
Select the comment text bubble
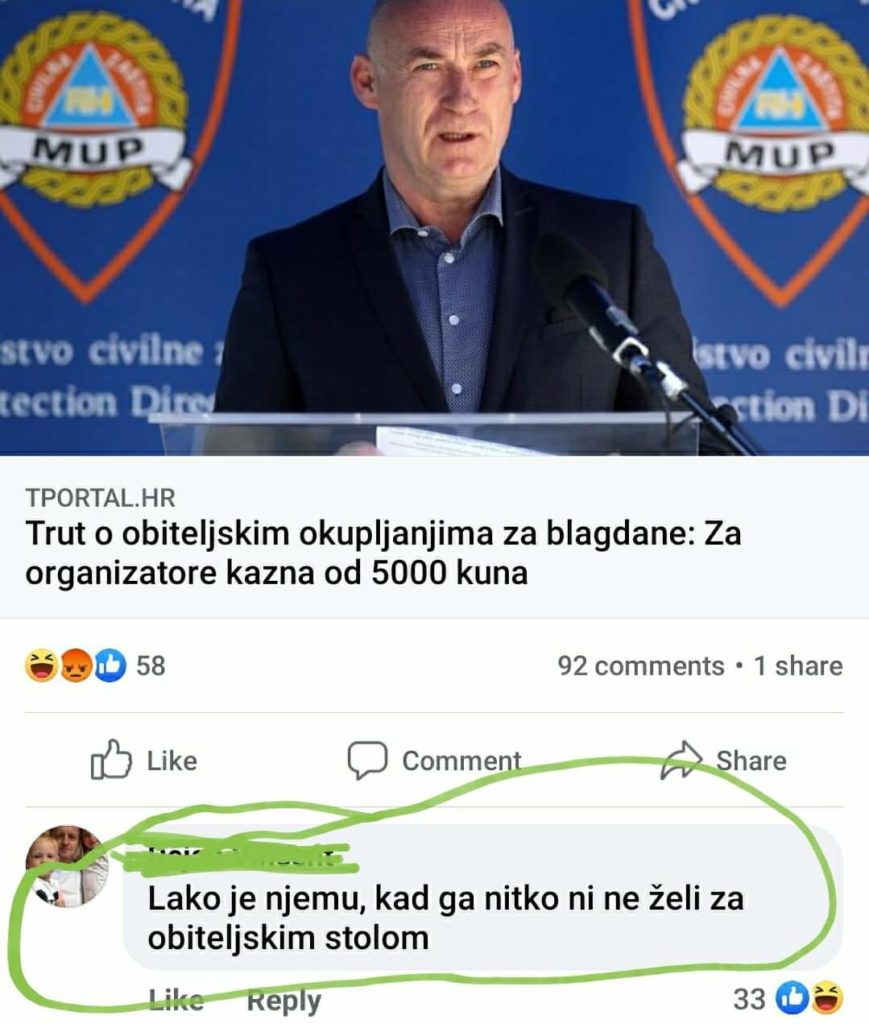pos(482,897)
